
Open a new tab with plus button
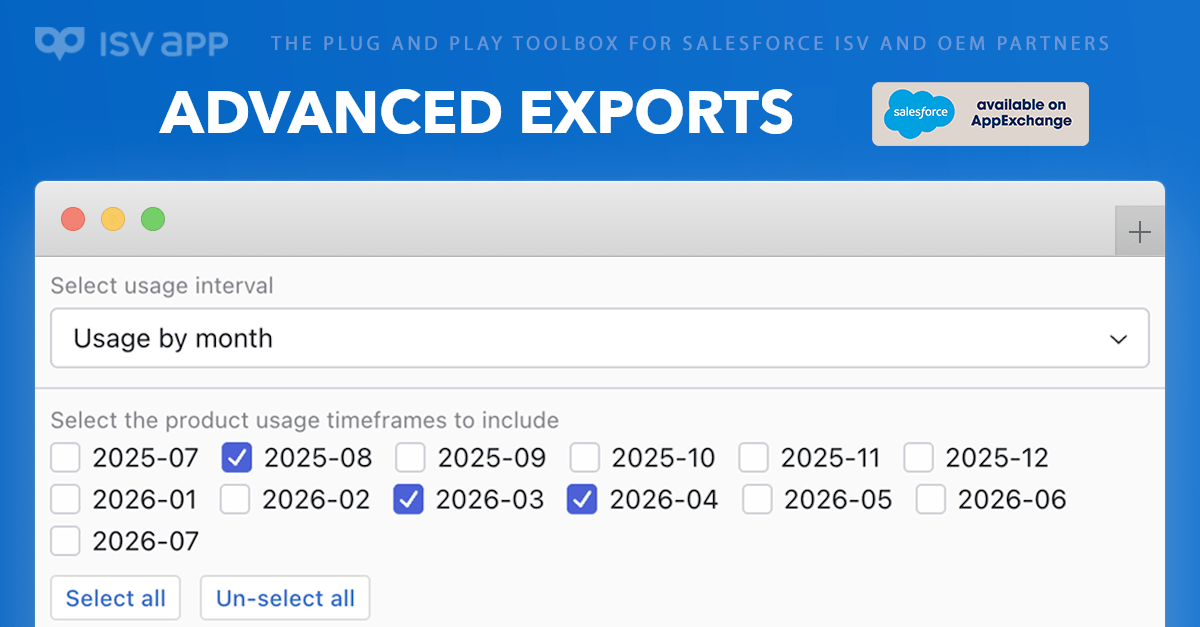click(1139, 233)
